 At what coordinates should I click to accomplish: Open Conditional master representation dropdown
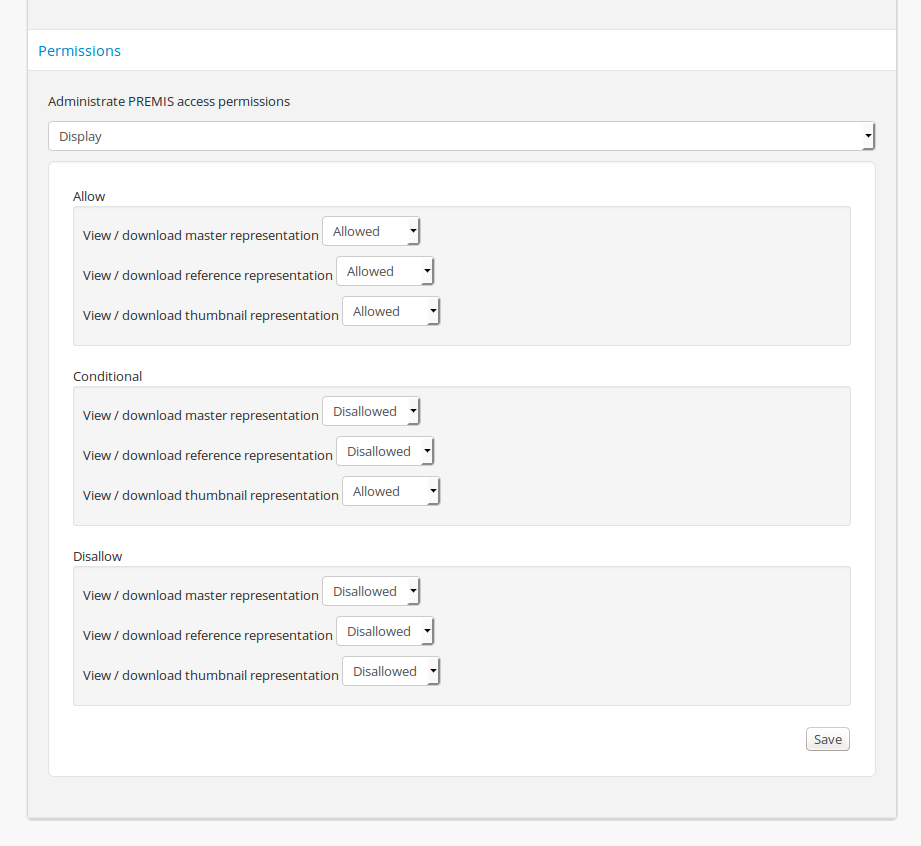pos(371,412)
